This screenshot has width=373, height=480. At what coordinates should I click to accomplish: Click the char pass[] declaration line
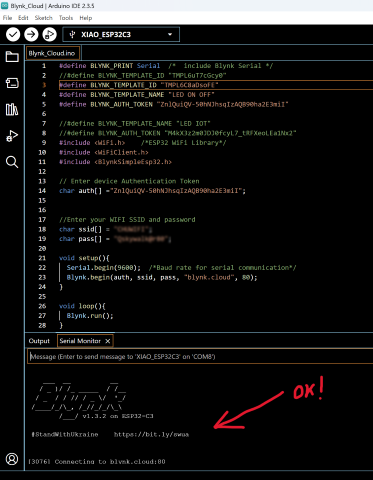[x=115, y=239]
